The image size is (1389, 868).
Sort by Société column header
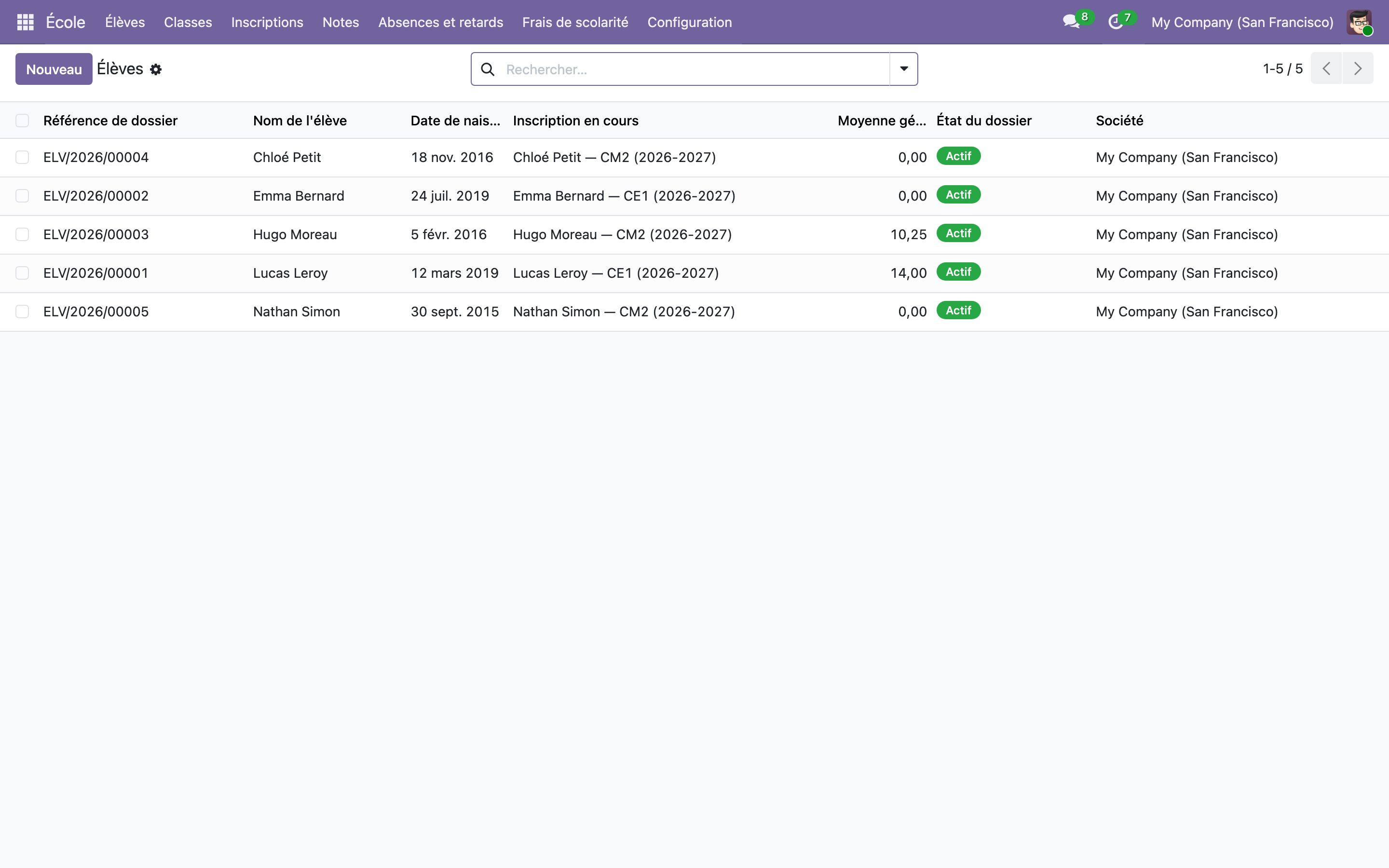pos(1119,121)
